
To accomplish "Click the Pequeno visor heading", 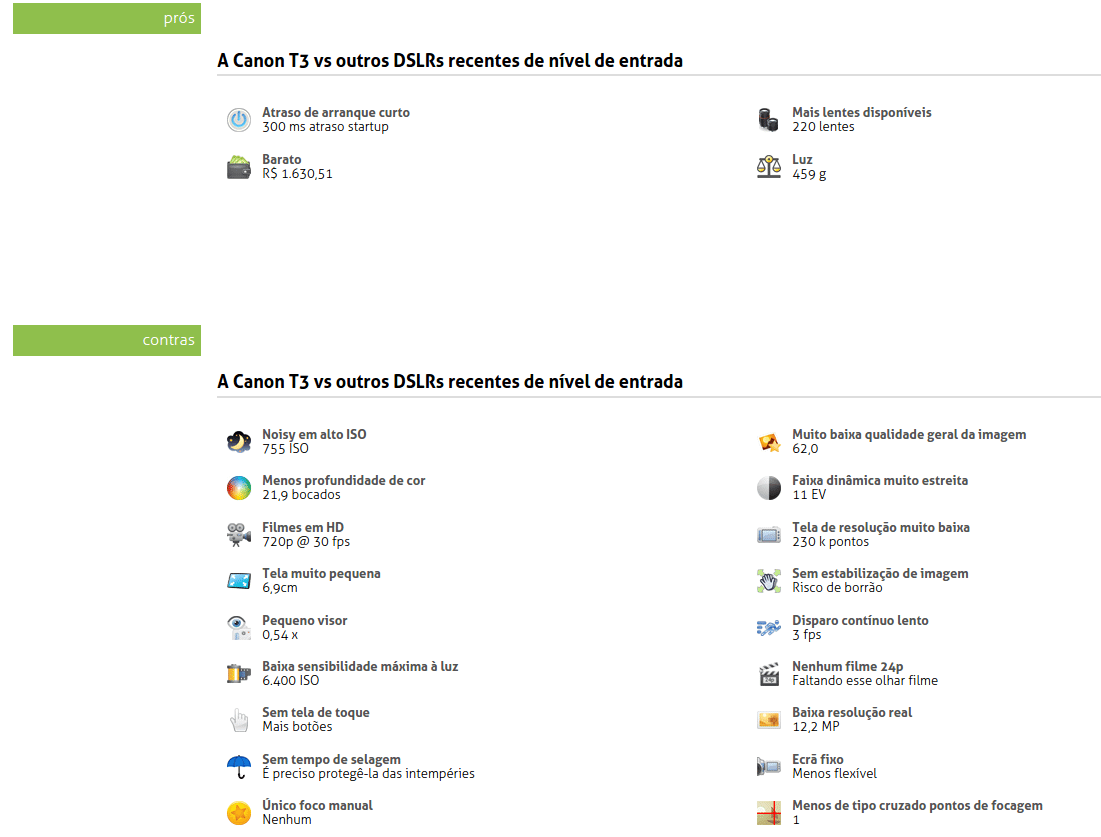I will [304, 621].
